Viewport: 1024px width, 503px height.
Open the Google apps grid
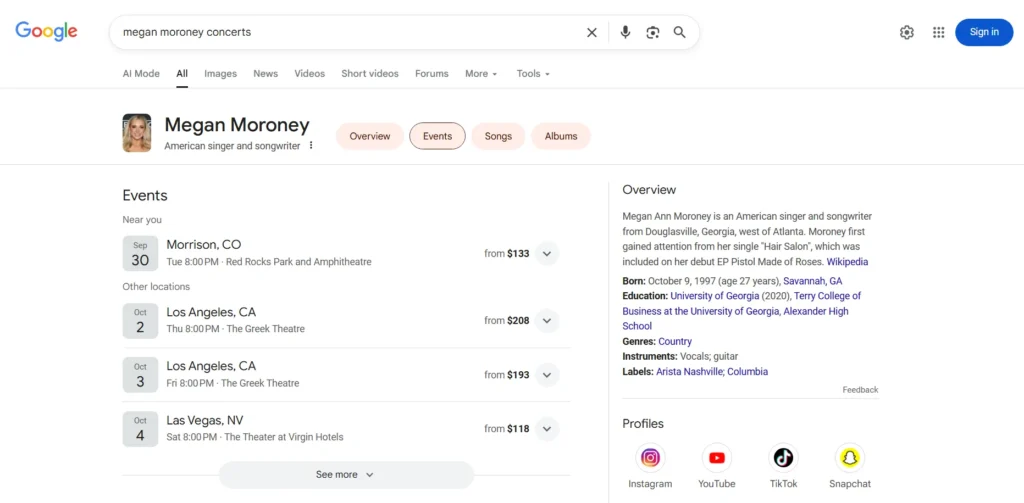point(938,32)
